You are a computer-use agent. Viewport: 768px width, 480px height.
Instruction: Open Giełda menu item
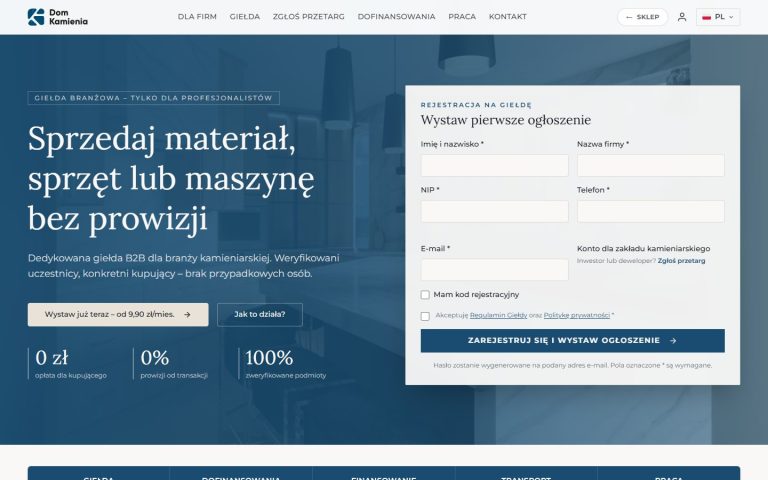[244, 17]
